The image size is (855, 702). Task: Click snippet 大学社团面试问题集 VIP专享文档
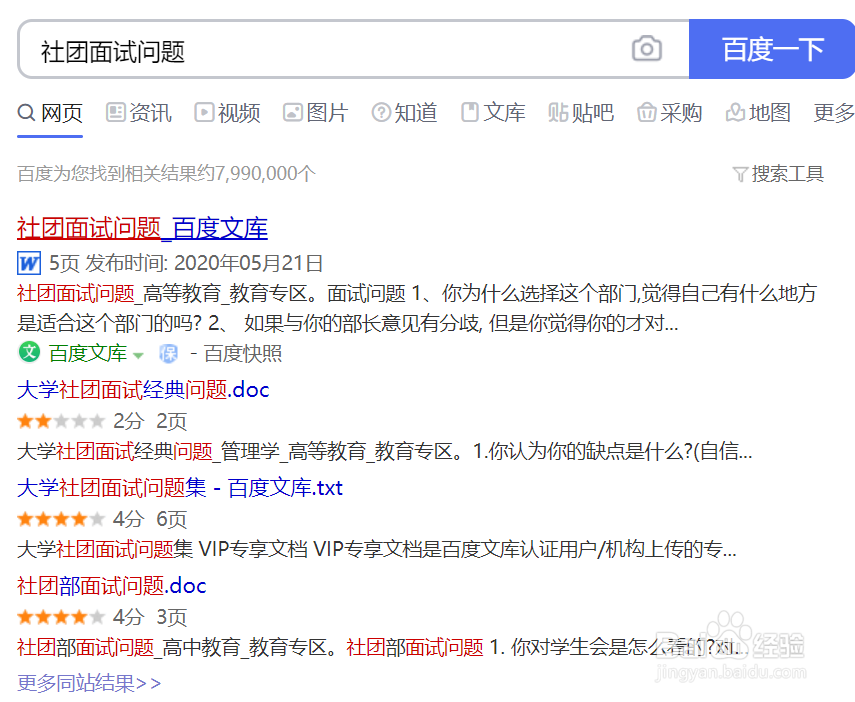(377, 549)
